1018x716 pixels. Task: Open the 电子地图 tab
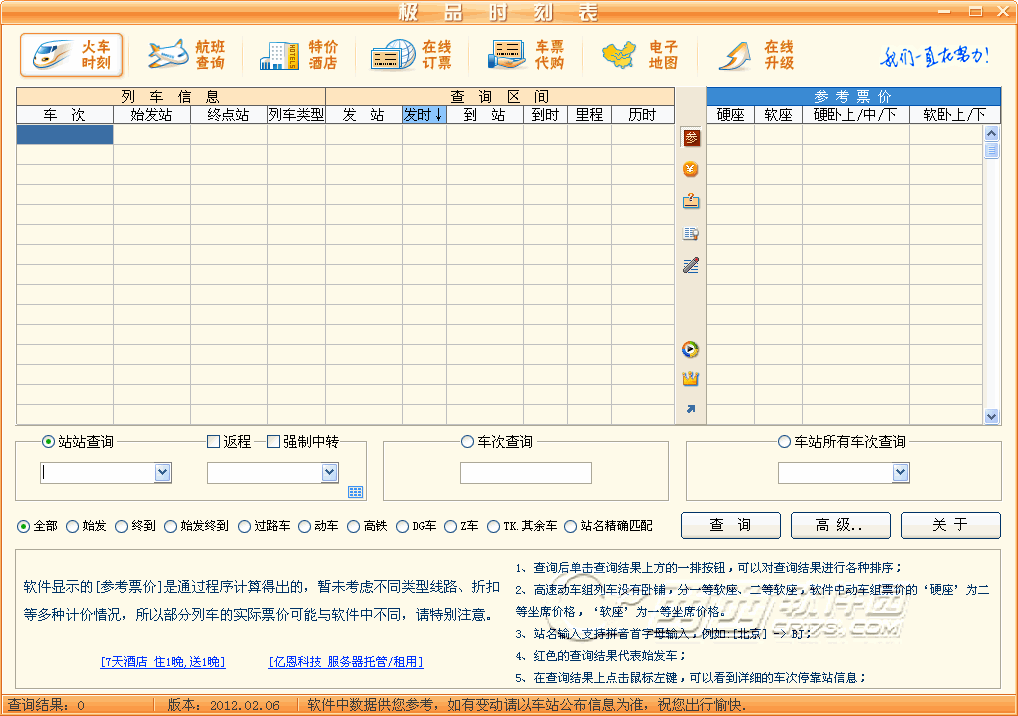(642, 55)
